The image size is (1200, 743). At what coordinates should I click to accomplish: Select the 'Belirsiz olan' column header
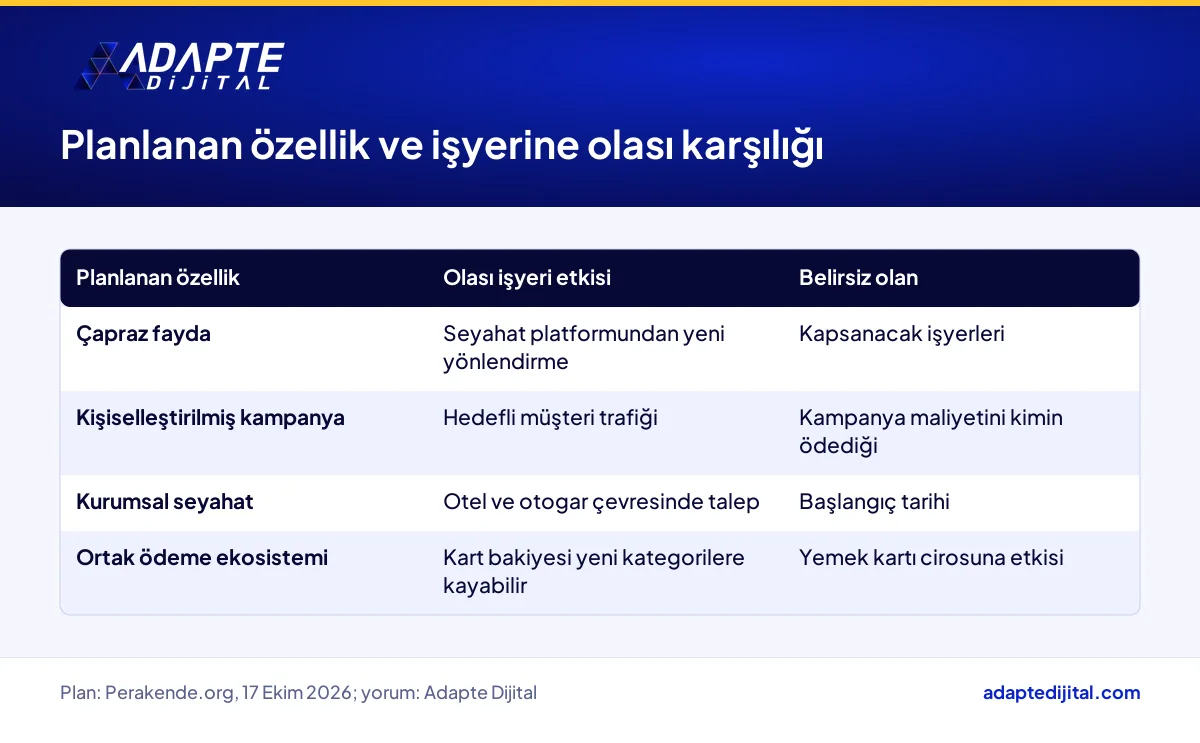pos(858,278)
